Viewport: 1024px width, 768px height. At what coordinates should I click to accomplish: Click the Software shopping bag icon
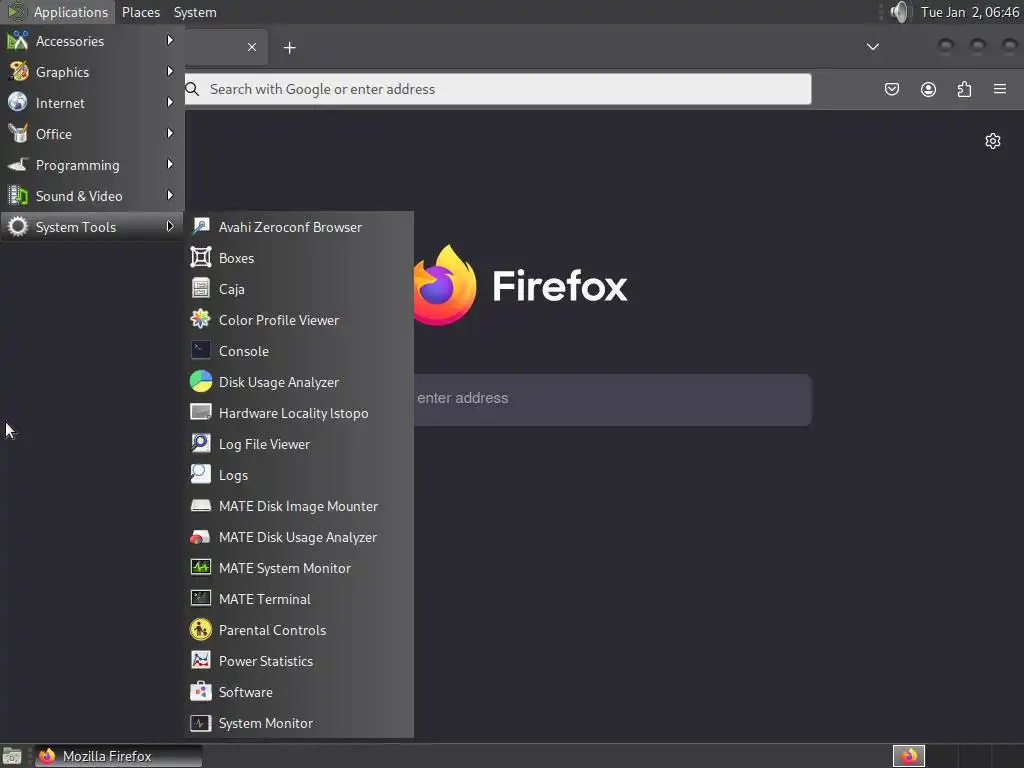point(200,692)
